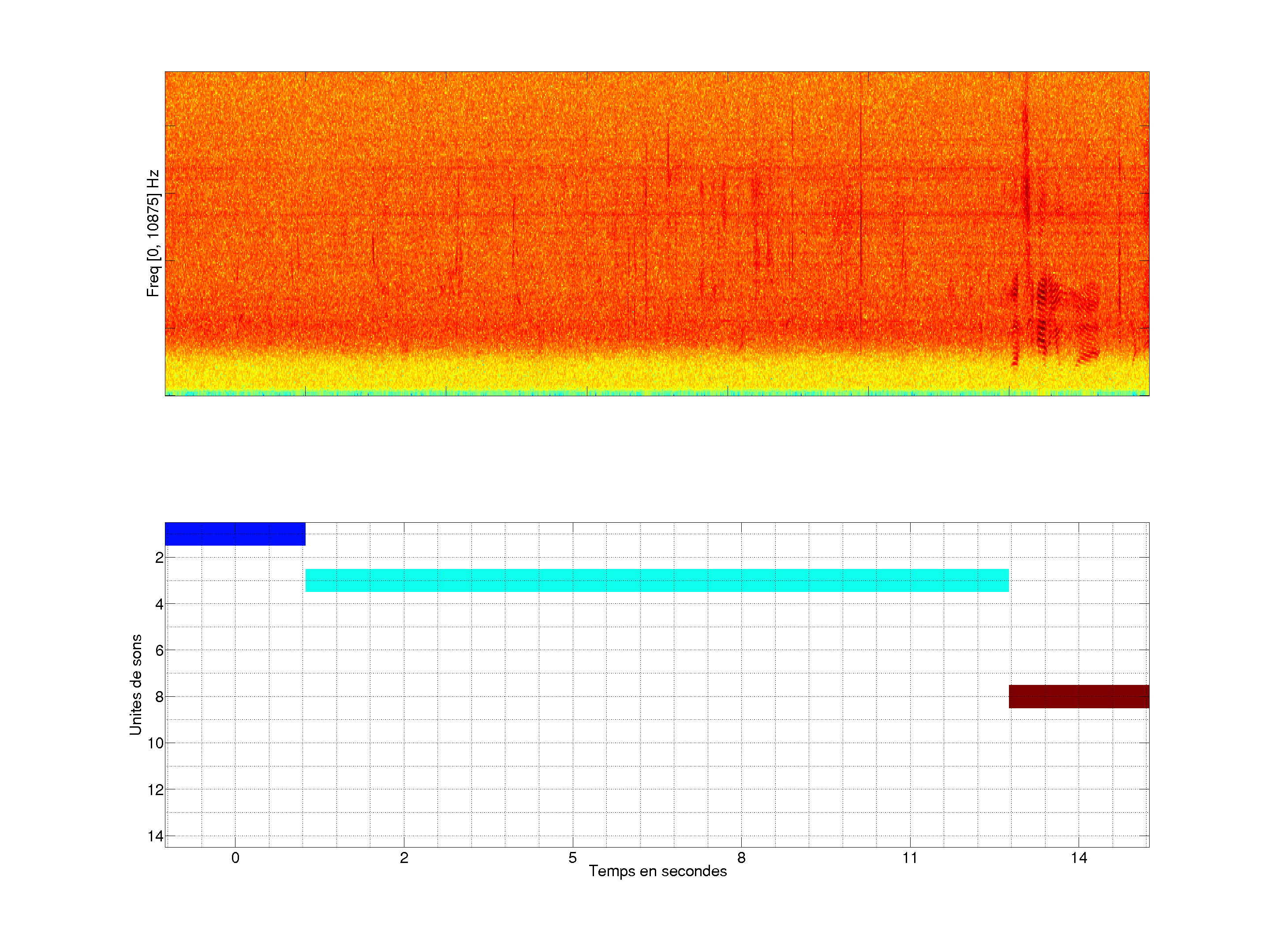Click the y-axis tick label 10
The height and width of the screenshot is (952, 1270).
point(155,743)
